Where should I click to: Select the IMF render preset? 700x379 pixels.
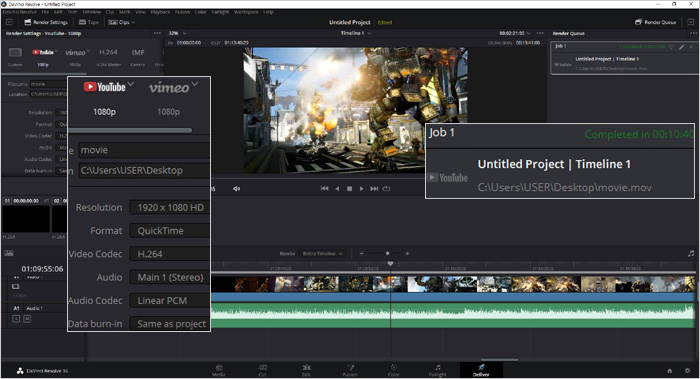pyautogui.click(x=138, y=57)
